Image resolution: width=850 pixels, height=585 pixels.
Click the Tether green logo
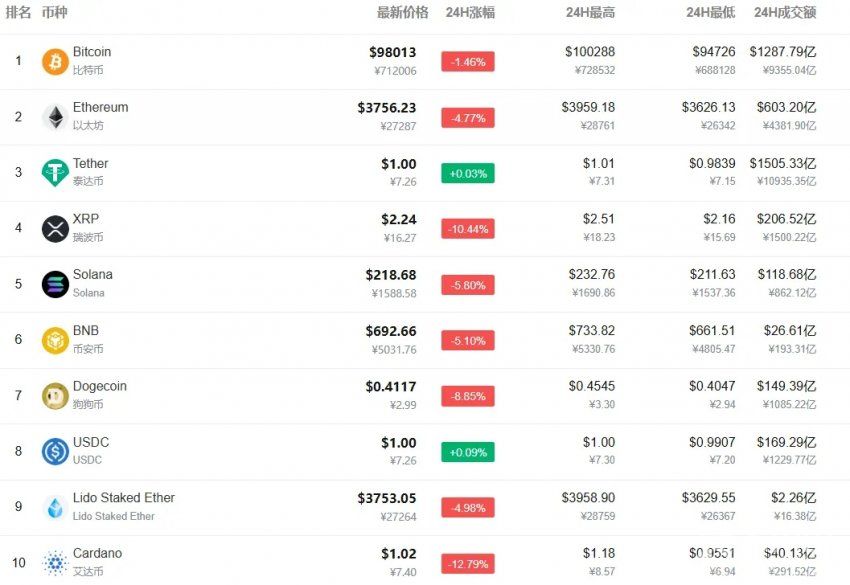pyautogui.click(x=55, y=173)
